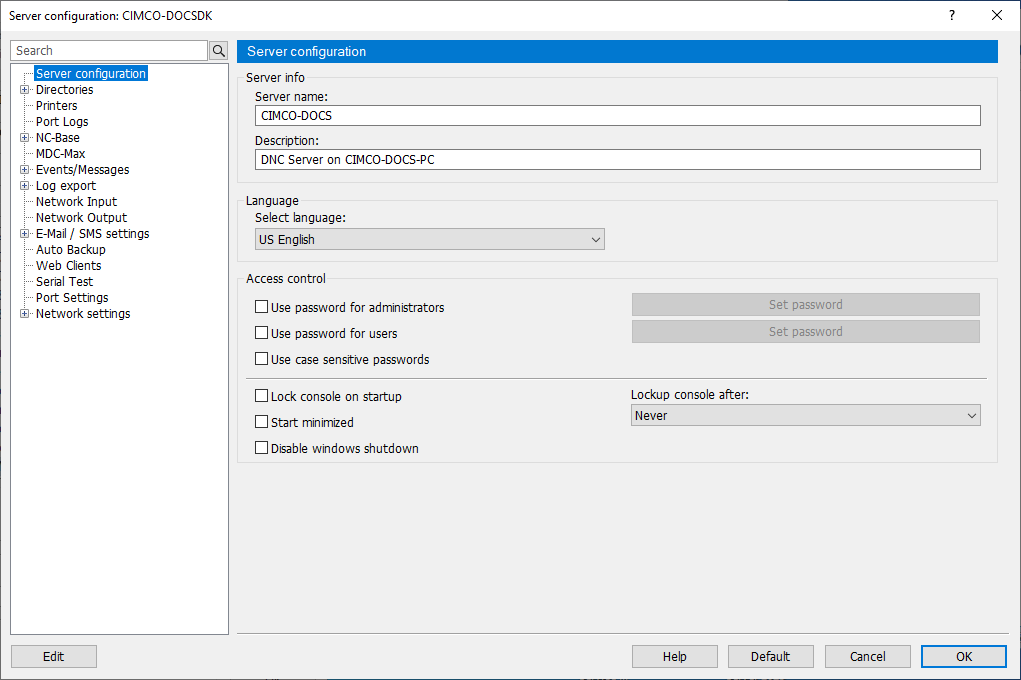Click the Description text field
The image size is (1021, 680).
tap(617, 160)
